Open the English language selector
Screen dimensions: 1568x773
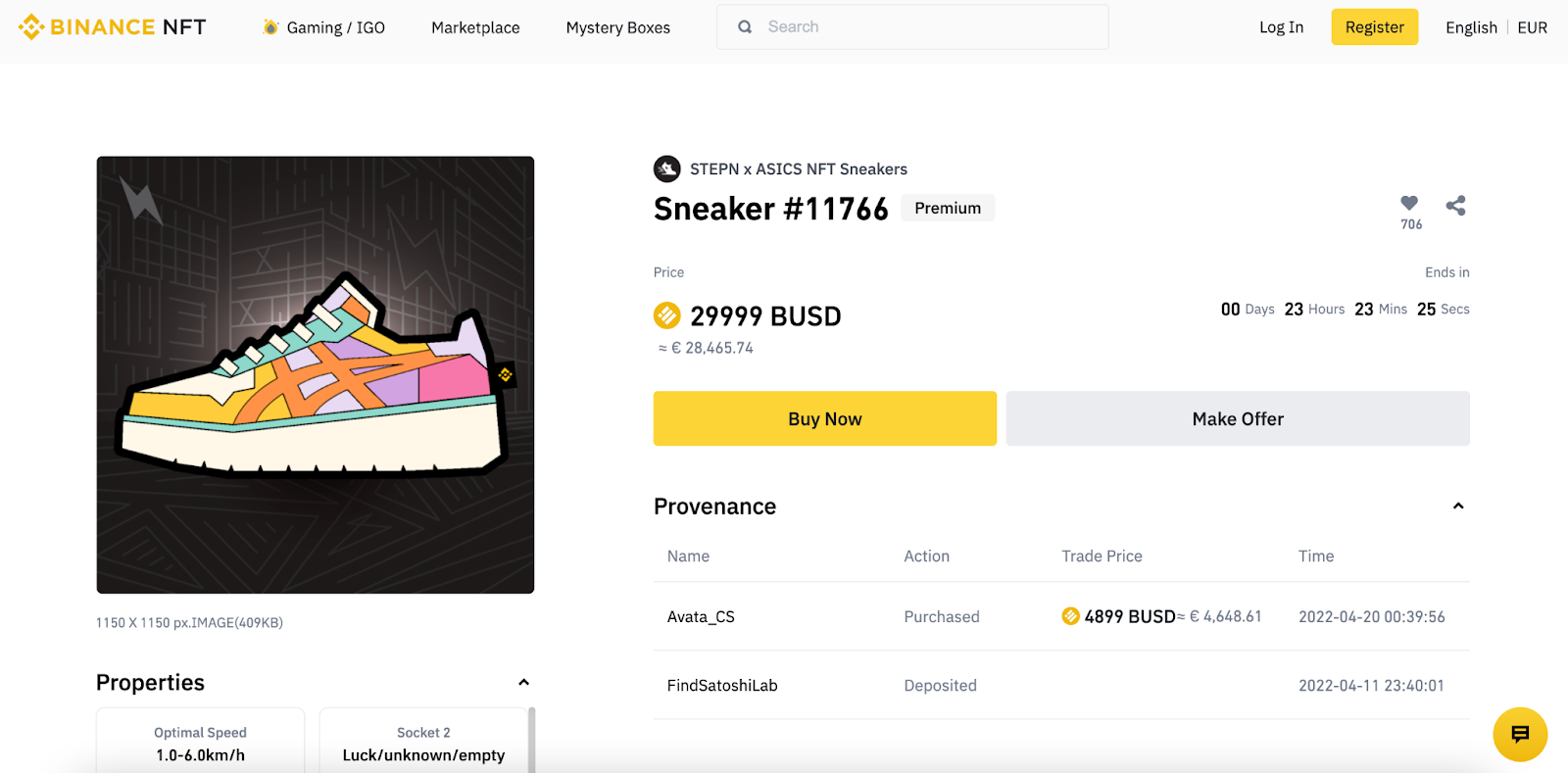[1471, 27]
